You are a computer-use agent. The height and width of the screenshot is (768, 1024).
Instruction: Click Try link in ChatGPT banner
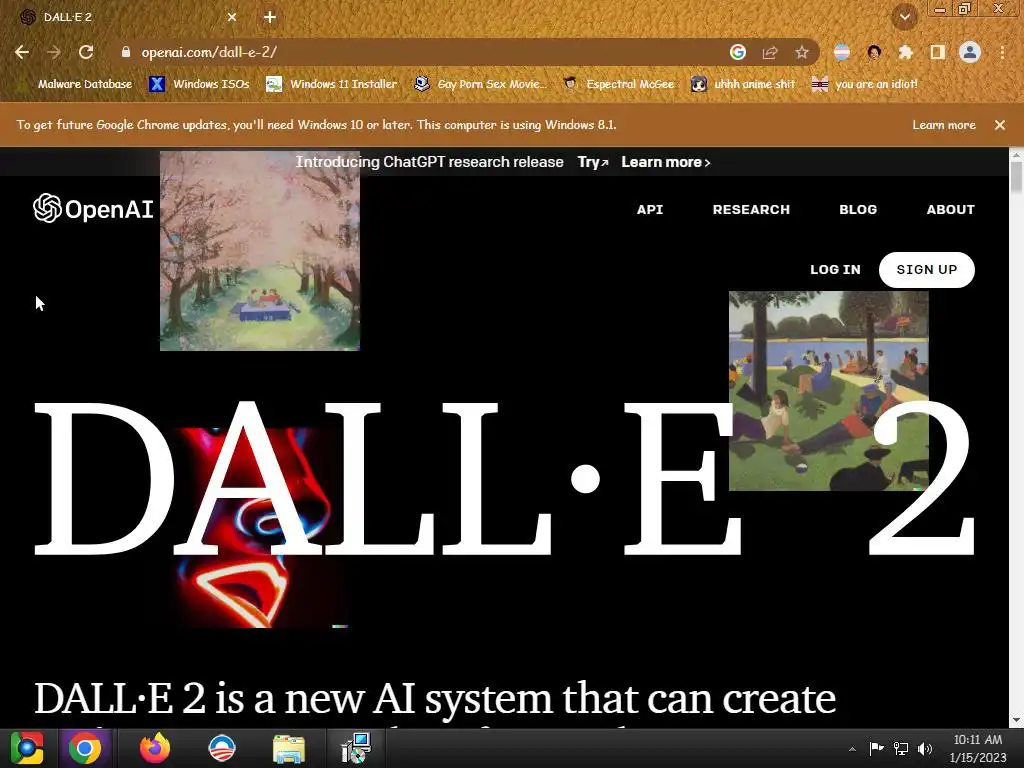tap(593, 162)
